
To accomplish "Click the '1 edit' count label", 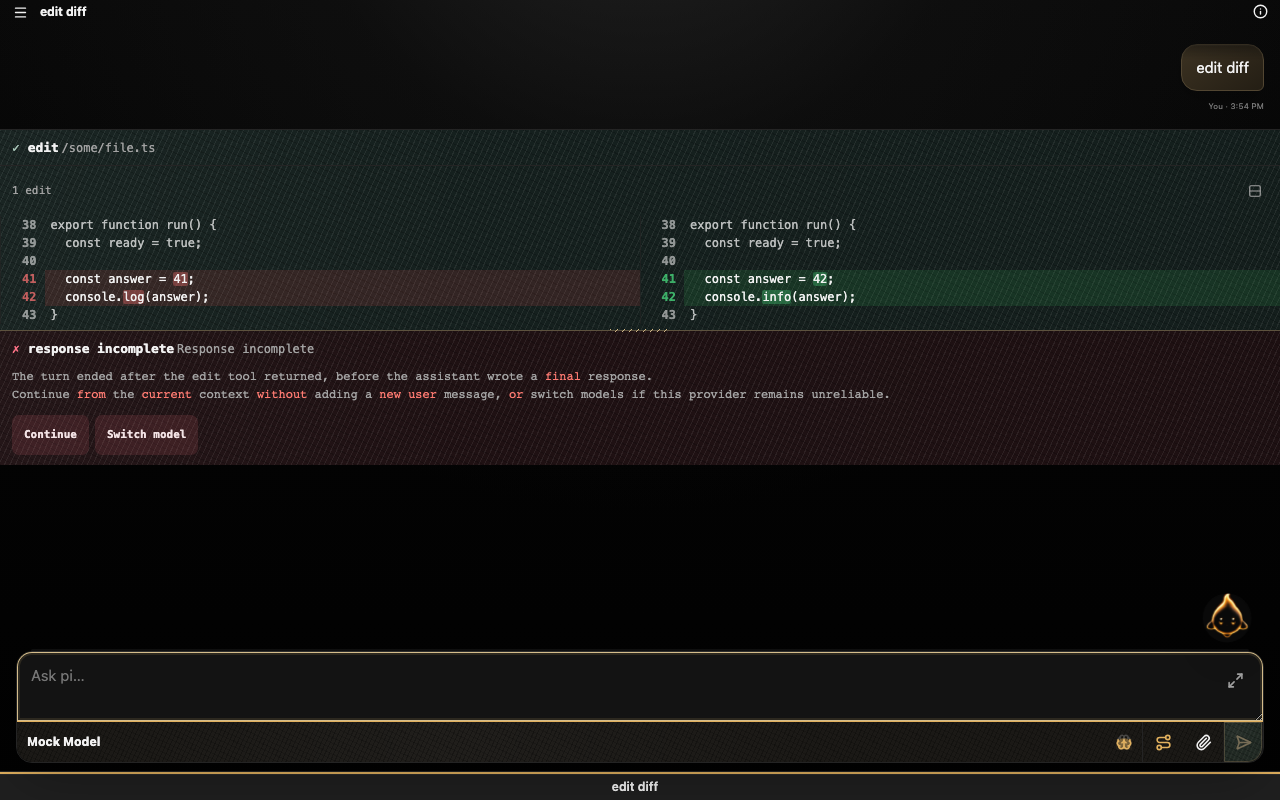I will [32, 190].
